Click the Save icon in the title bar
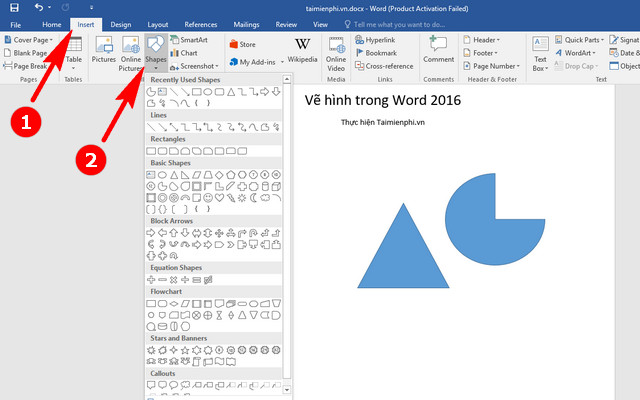640x400 pixels. coord(14,7)
